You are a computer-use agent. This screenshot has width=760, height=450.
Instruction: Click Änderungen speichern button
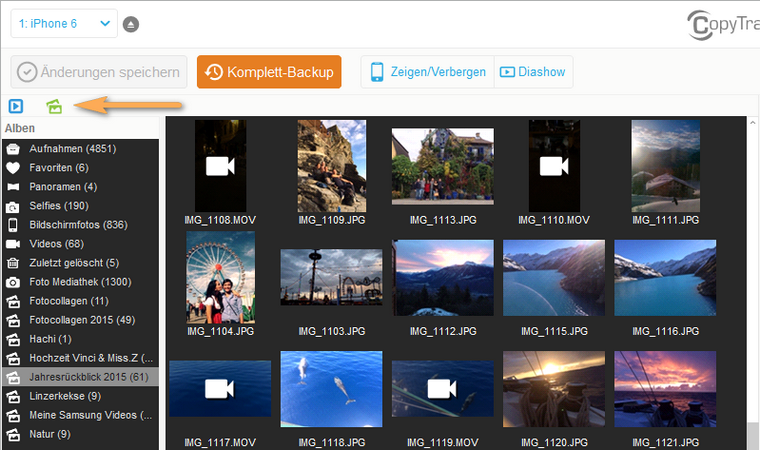point(99,72)
